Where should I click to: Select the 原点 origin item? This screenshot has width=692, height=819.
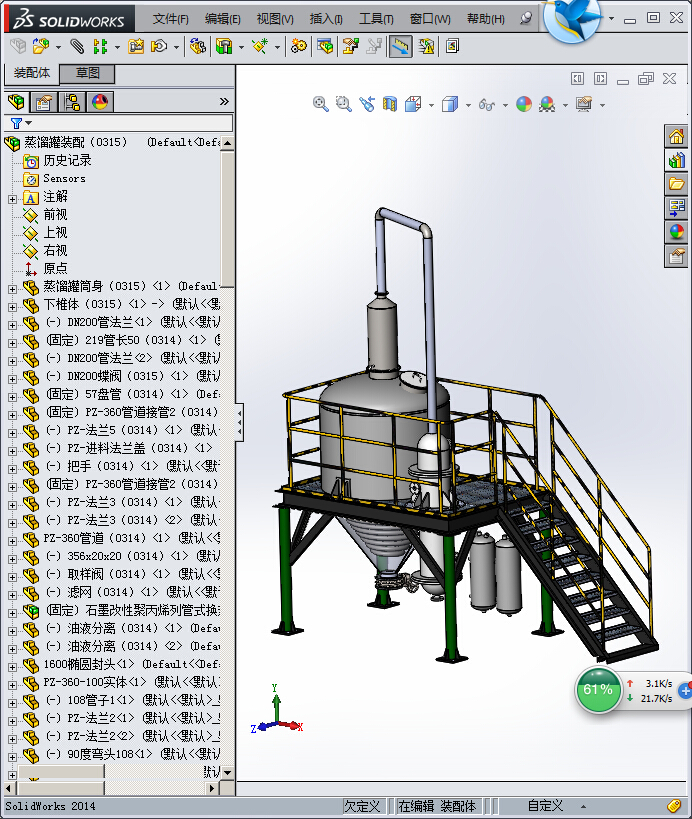tap(55, 268)
